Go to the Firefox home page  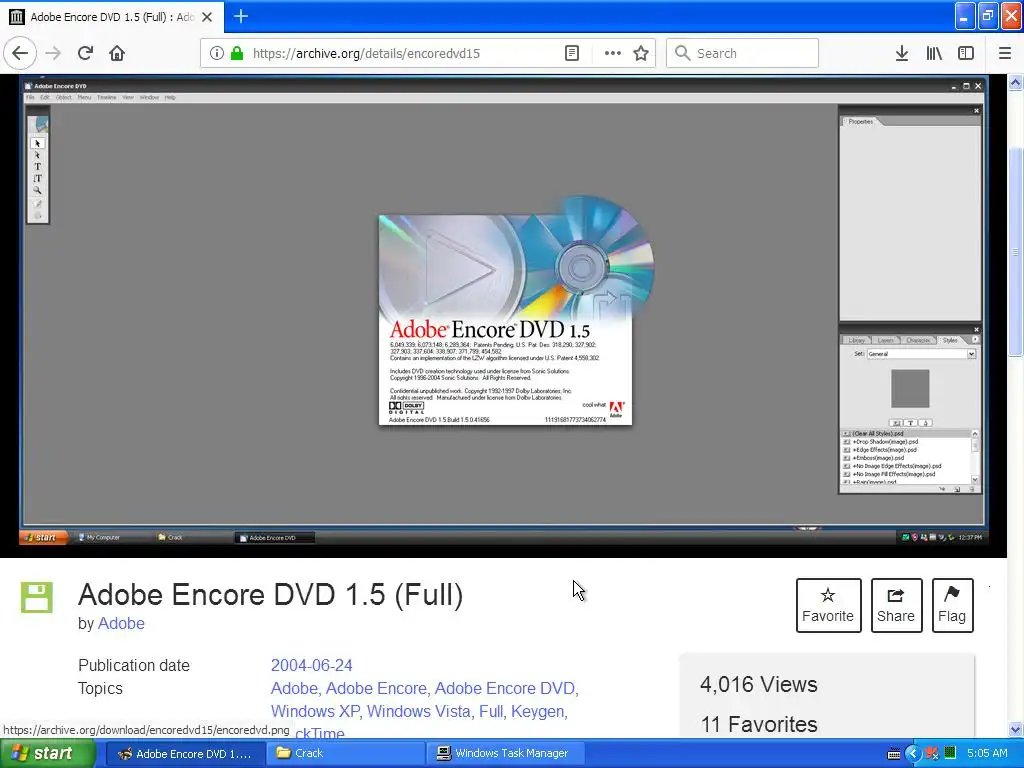(117, 54)
